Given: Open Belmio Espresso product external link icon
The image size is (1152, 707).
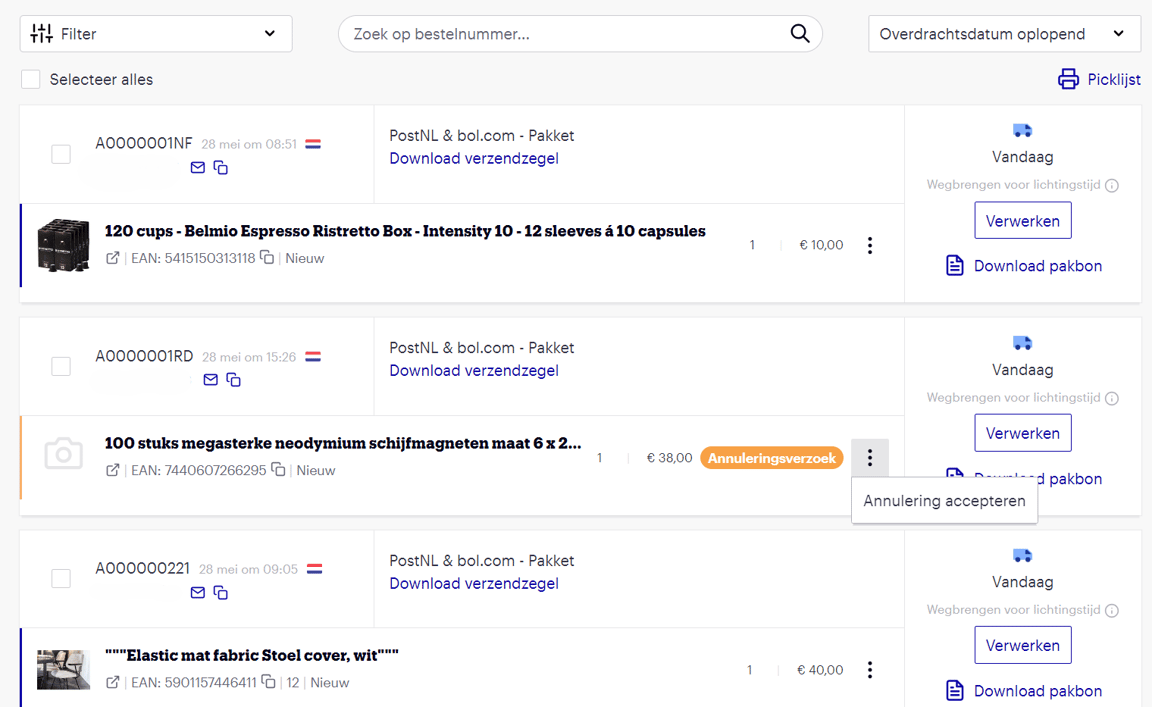Looking at the screenshot, I should point(113,258).
